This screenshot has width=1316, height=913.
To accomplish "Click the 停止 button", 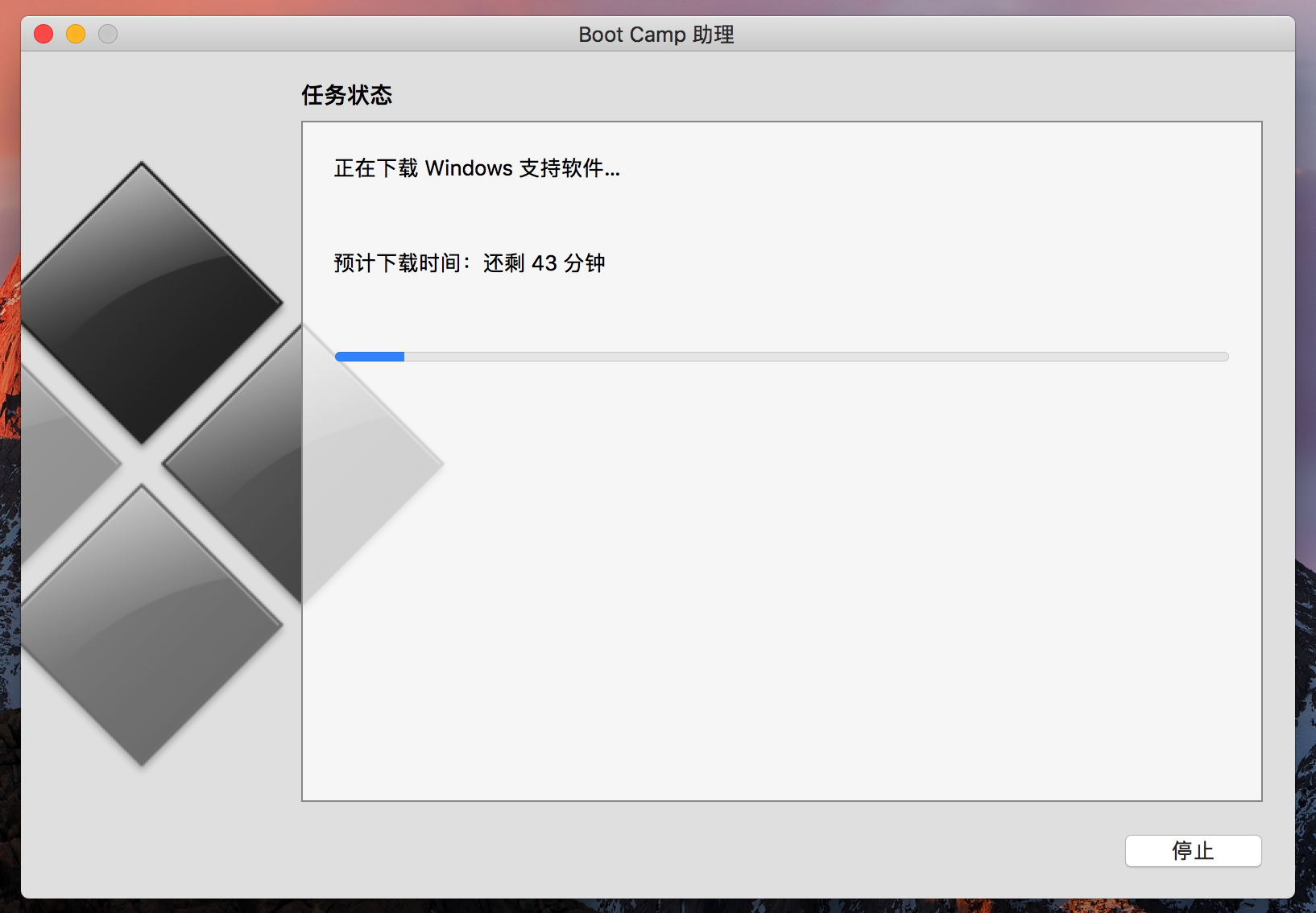I will coord(1193,851).
